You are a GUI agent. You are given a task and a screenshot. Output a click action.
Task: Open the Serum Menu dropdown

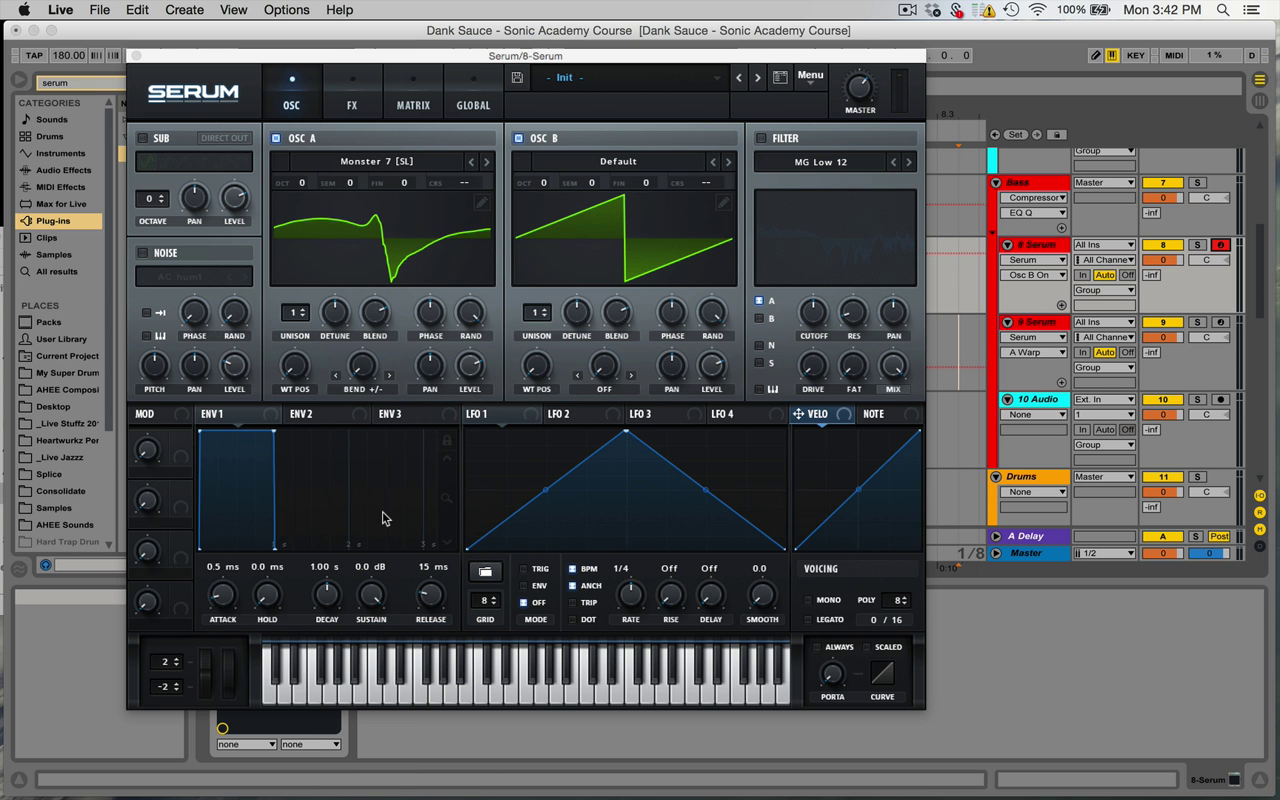810,76
